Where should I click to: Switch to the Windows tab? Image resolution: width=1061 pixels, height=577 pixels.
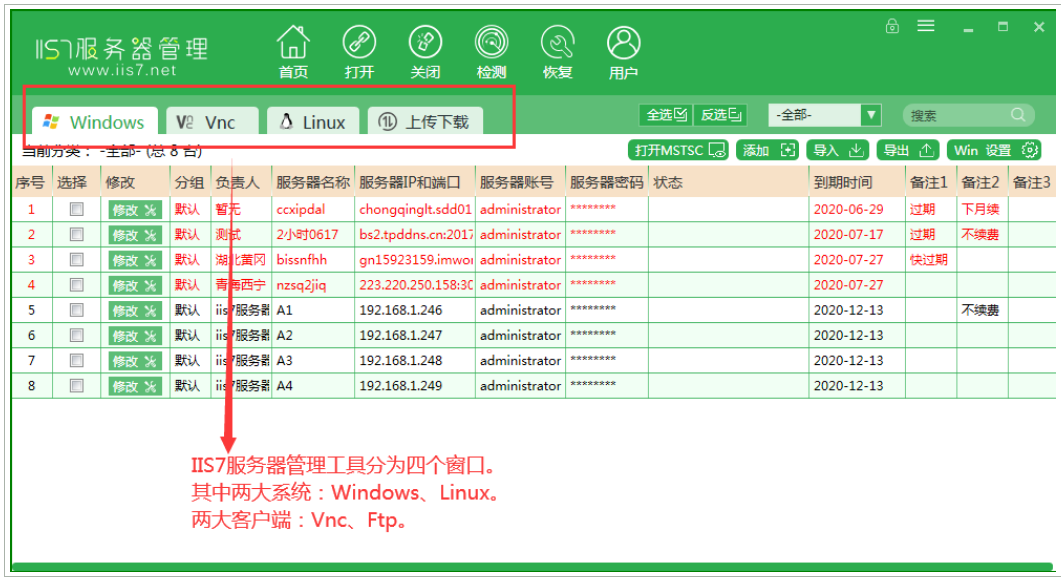95,122
